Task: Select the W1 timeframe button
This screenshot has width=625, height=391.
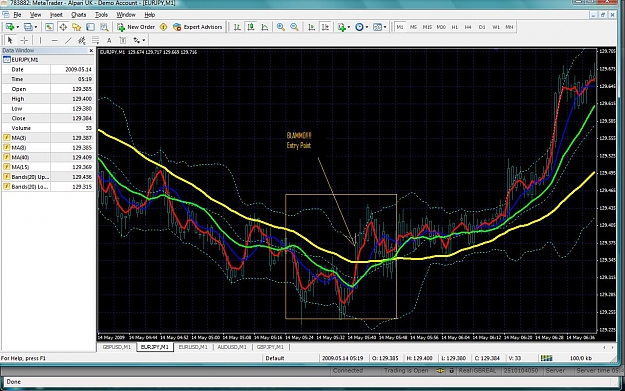Action: (x=496, y=27)
